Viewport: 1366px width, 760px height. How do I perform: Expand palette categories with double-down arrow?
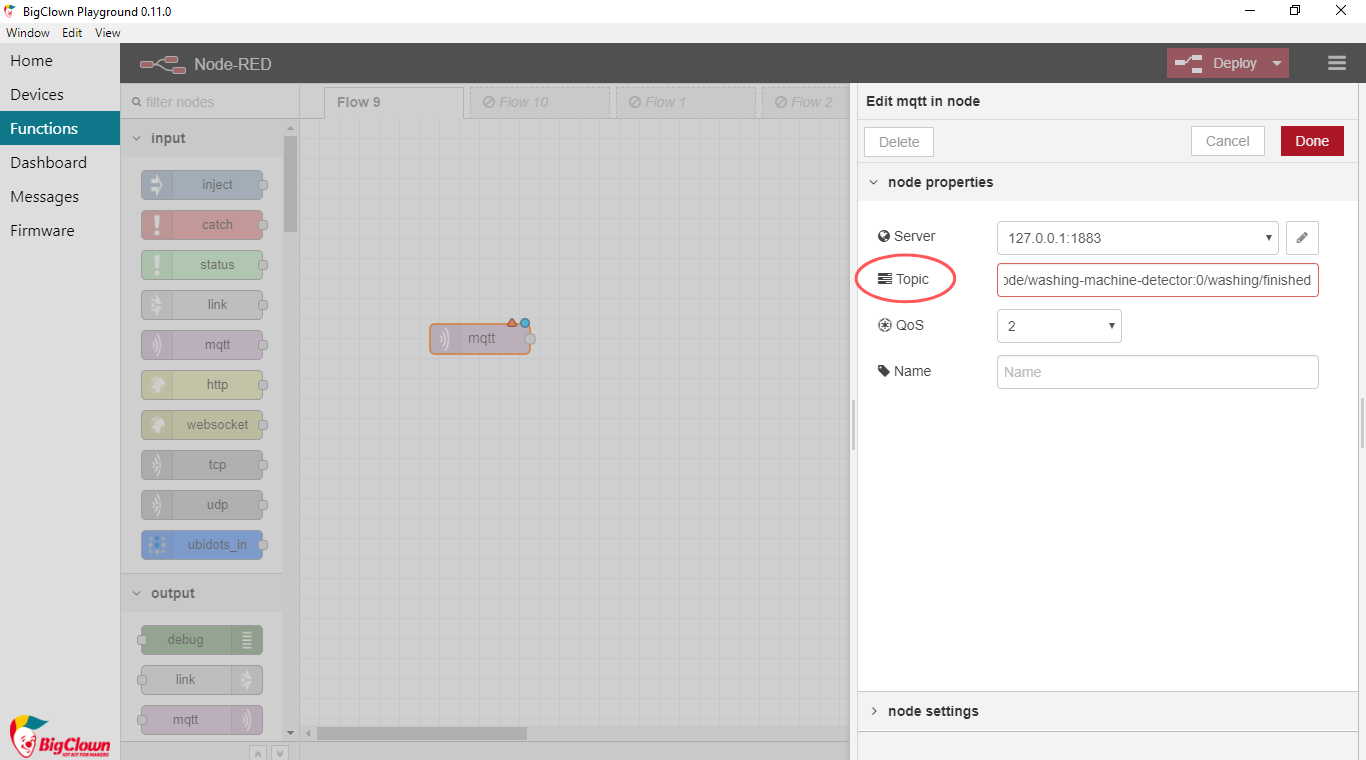[280, 753]
